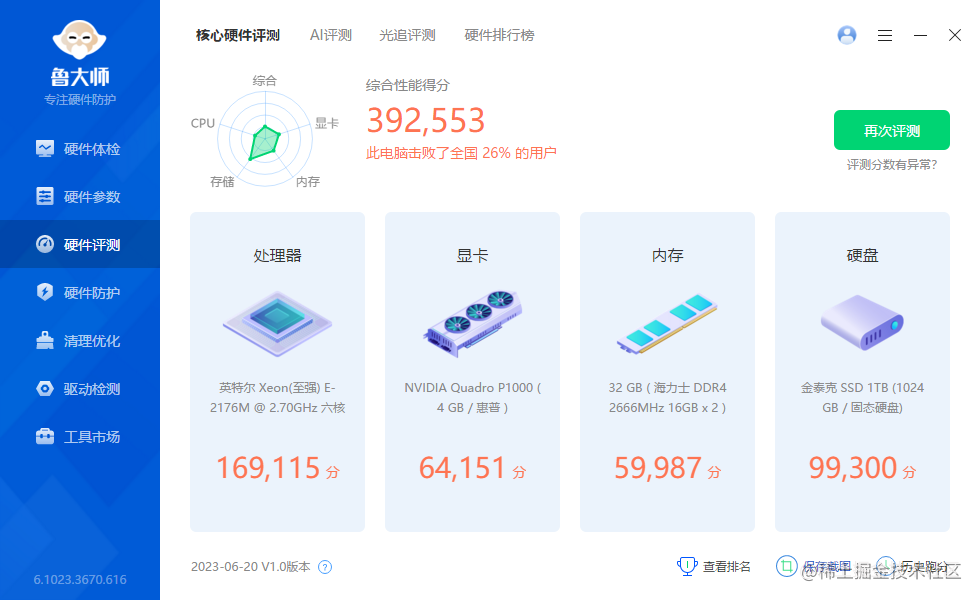Click the 金泰克 SSD 1TB description
The width and height of the screenshot is (980, 600).
click(x=862, y=398)
